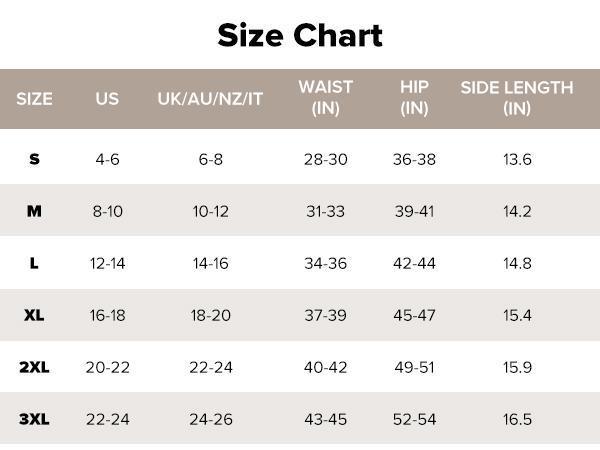Viewport: 600px width, 450px height.
Task: Click UK size value 22-24
Action: click(210, 367)
